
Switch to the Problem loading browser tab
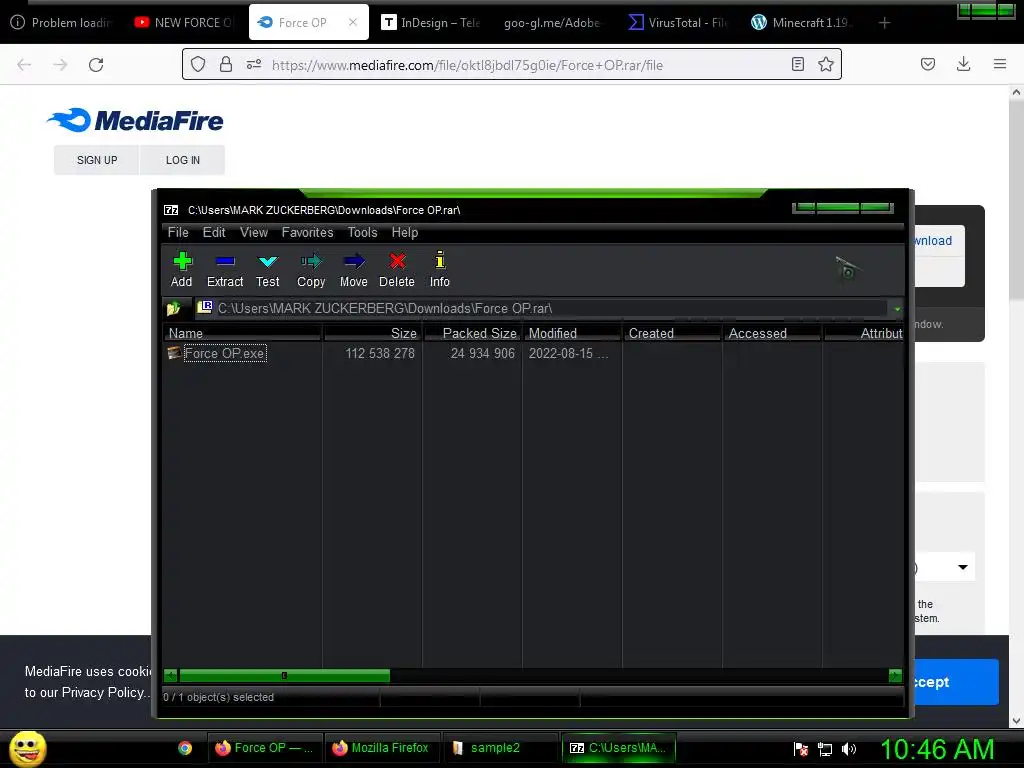coord(62,23)
